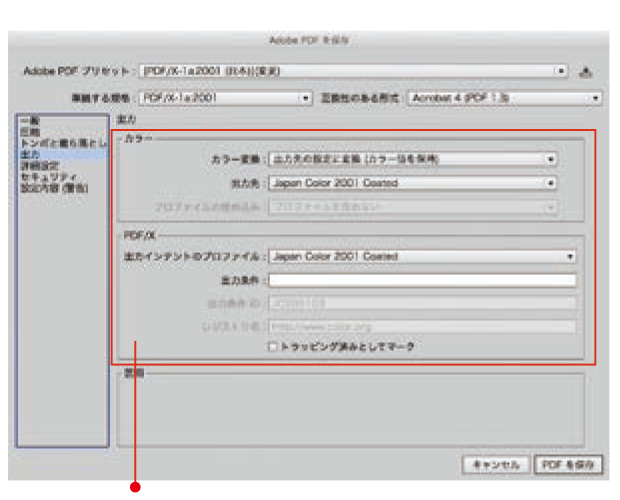
Task: Open the Acrobat 4 (PDF 1.3) compatibility dropdown
Action: click(x=505, y=98)
